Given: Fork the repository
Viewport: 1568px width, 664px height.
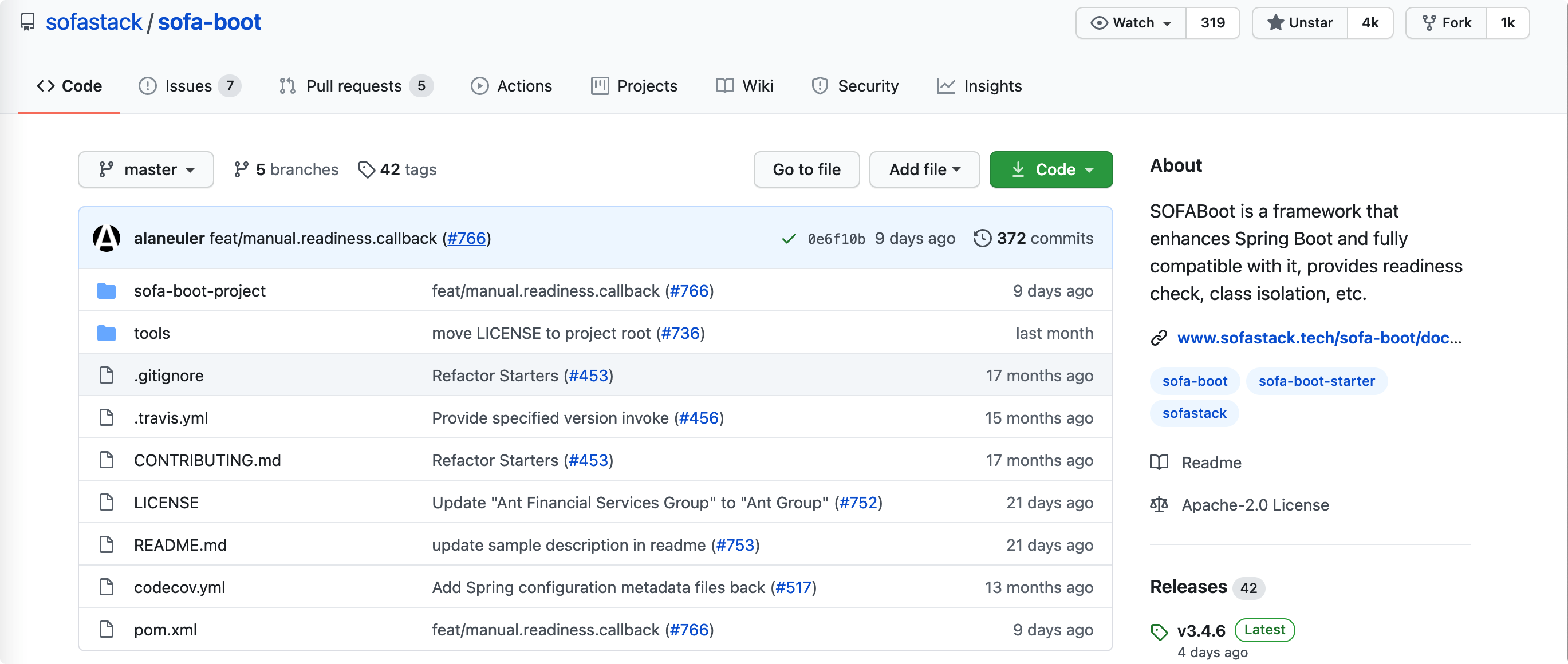Looking at the screenshot, I should coord(1446,23).
